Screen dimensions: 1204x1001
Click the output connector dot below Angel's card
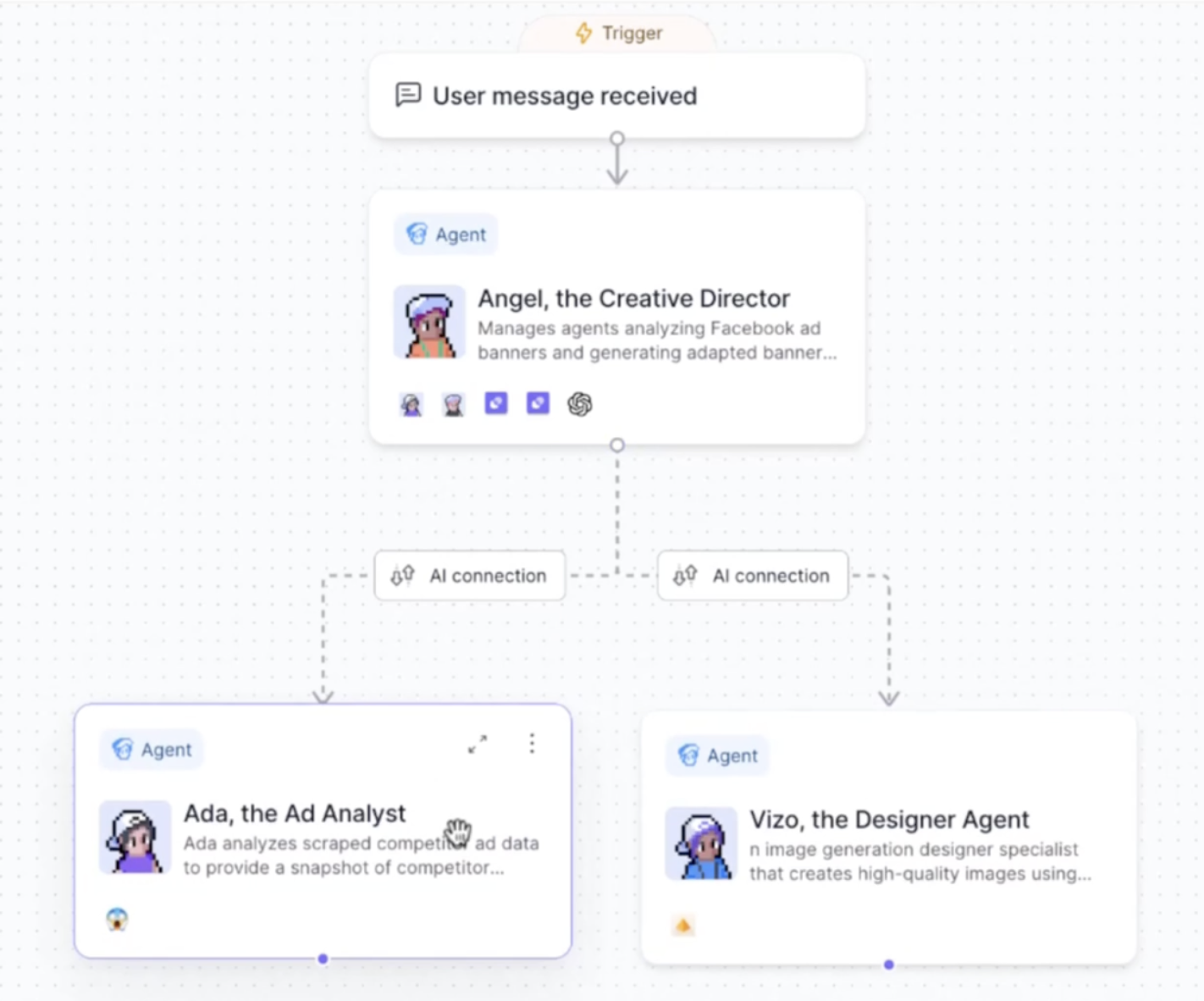tap(617, 444)
